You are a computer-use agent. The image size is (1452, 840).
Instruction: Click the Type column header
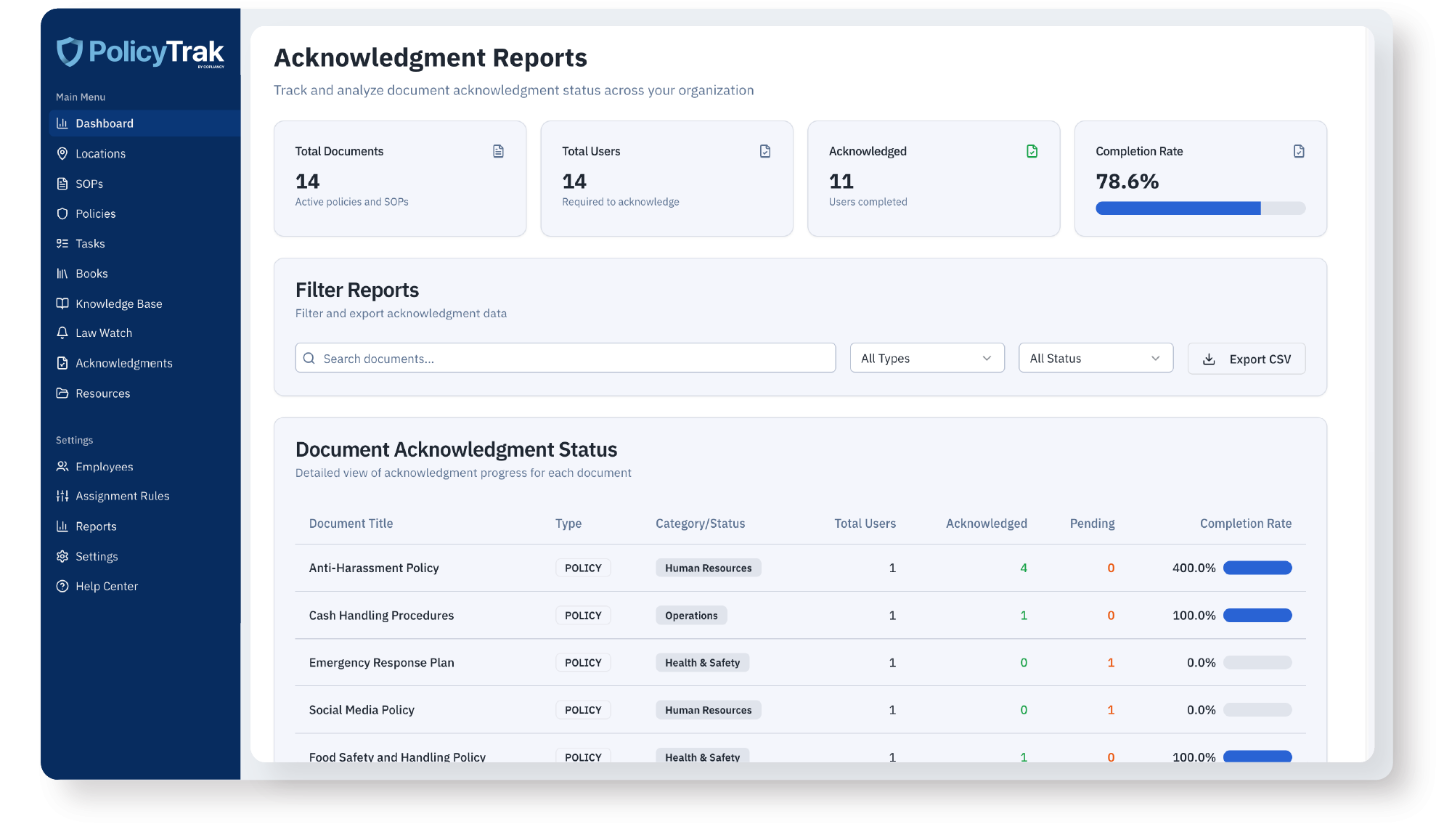point(568,523)
